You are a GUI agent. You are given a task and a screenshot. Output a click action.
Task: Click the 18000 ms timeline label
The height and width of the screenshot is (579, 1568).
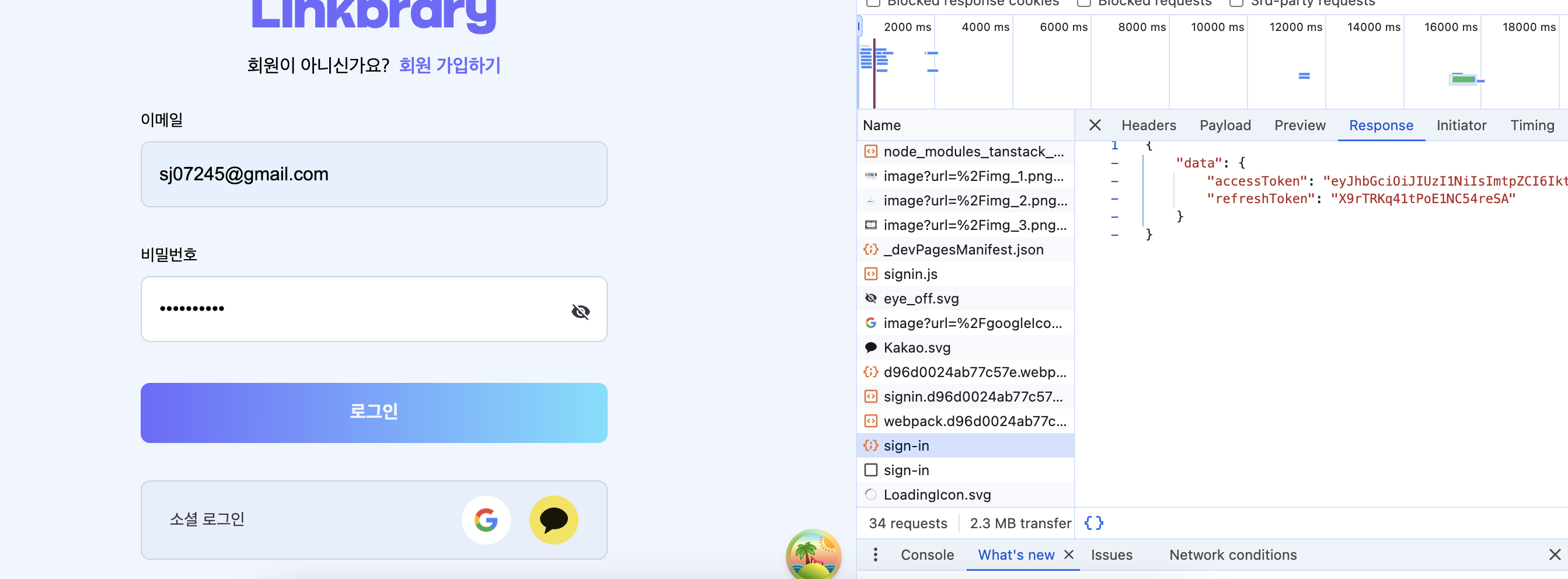[1529, 27]
